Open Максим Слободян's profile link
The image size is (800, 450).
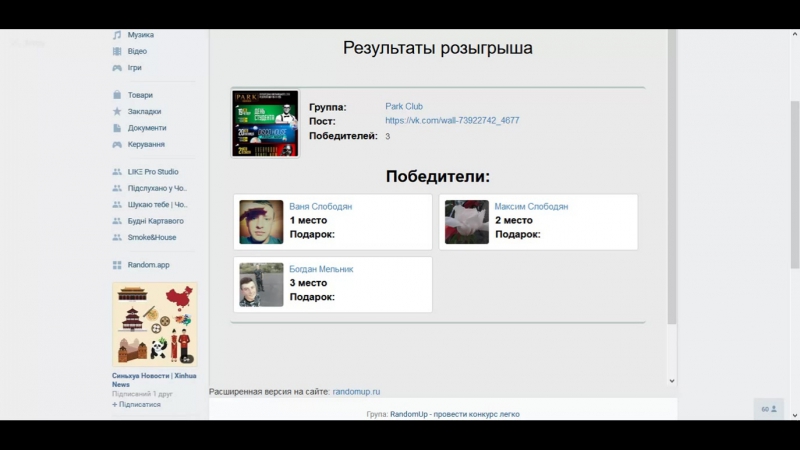531,207
